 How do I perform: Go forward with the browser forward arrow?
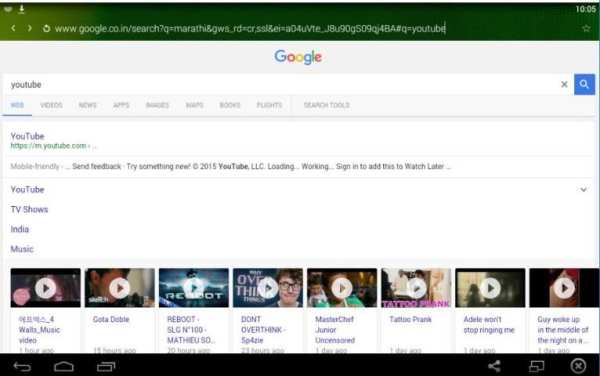click(30, 28)
